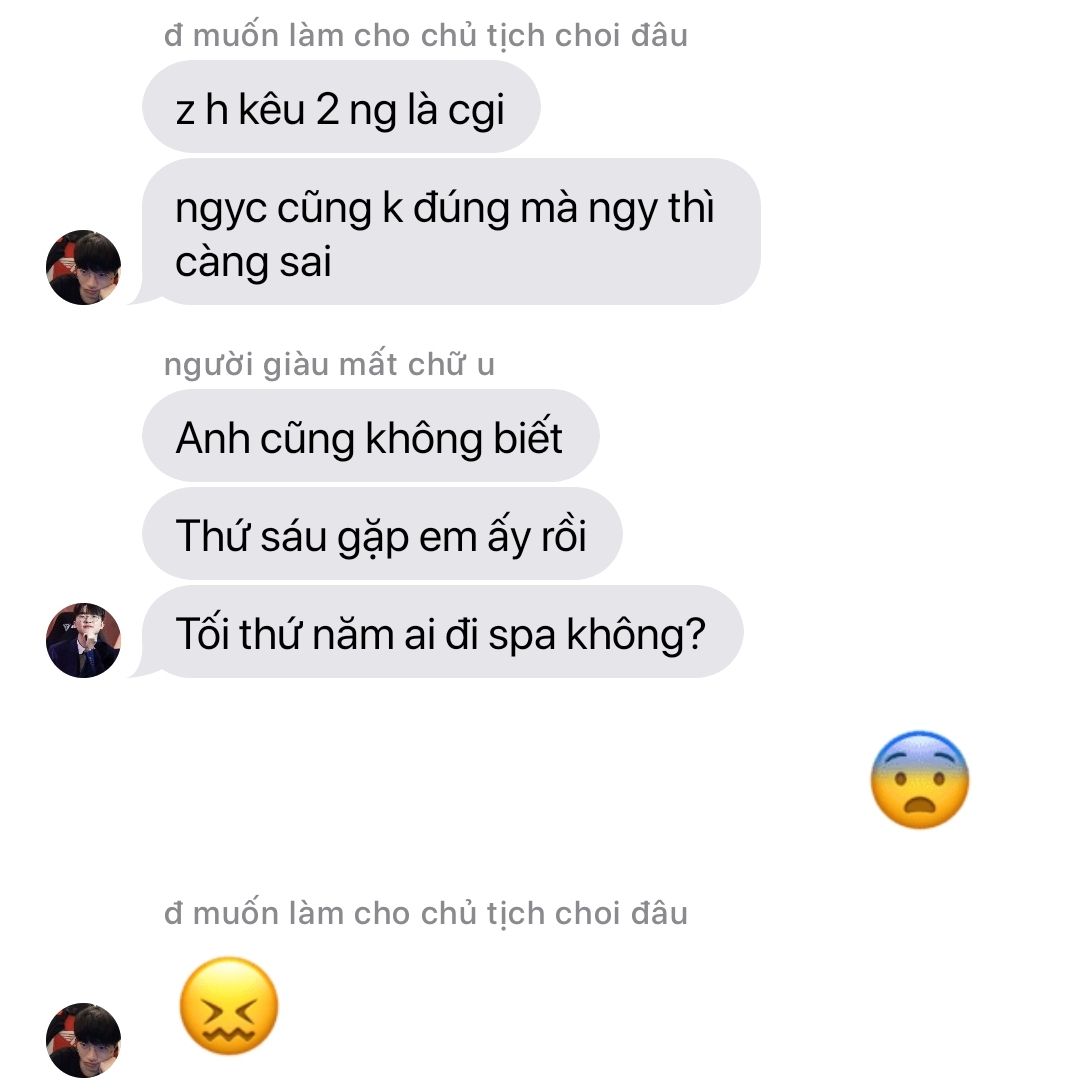The image size is (1080, 1090).
Task: Click the word 'spa' in the last message
Action: [x=521, y=636]
